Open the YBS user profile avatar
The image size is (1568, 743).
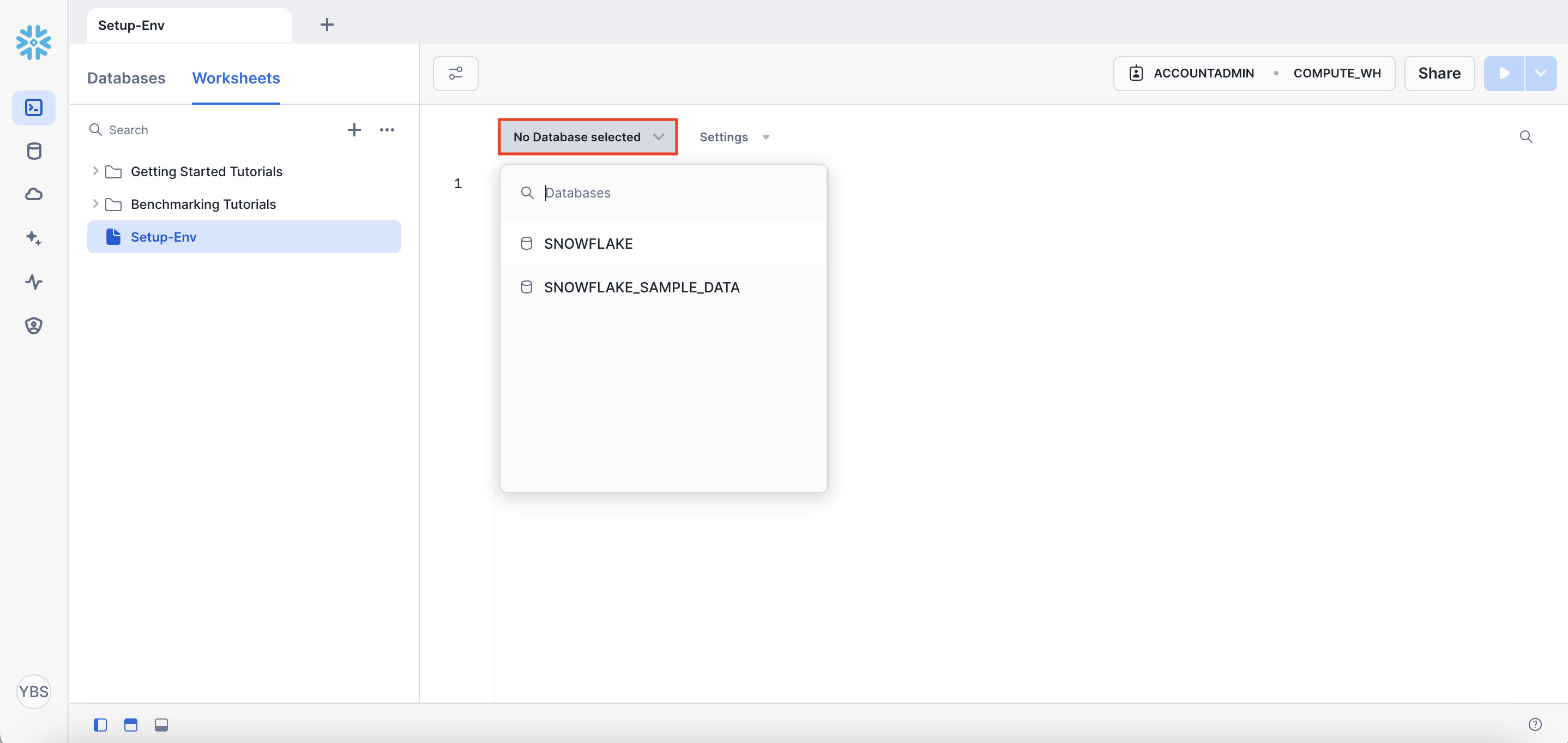(x=33, y=691)
